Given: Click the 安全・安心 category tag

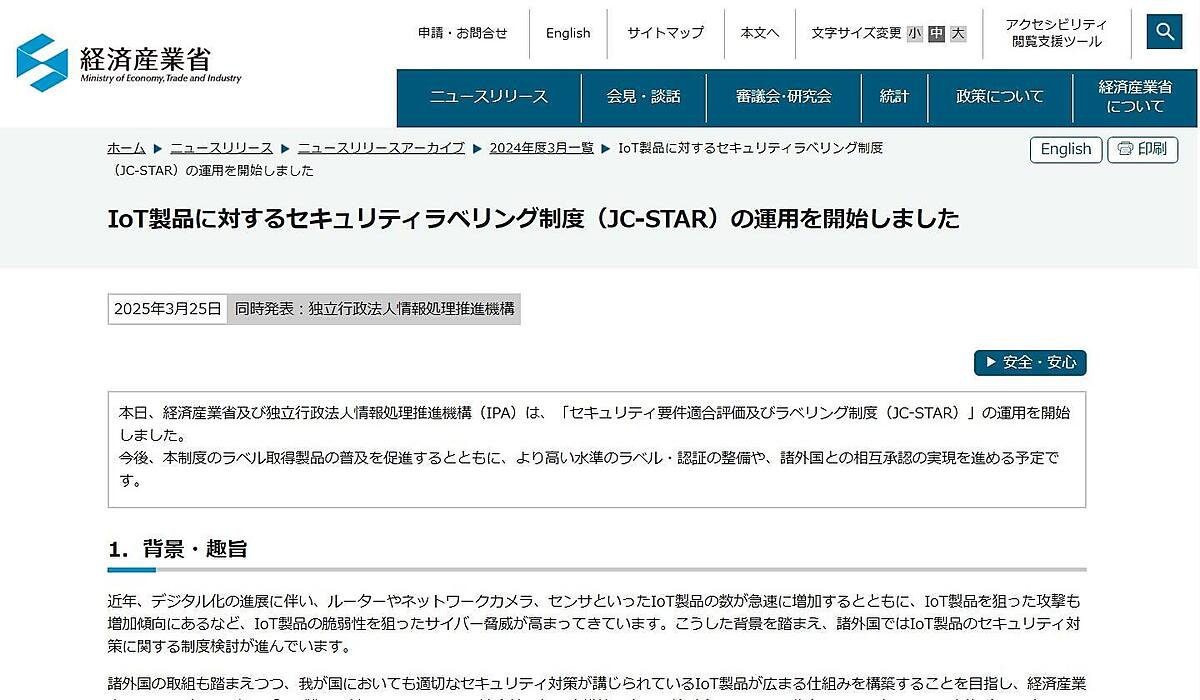Looking at the screenshot, I should [1030, 362].
